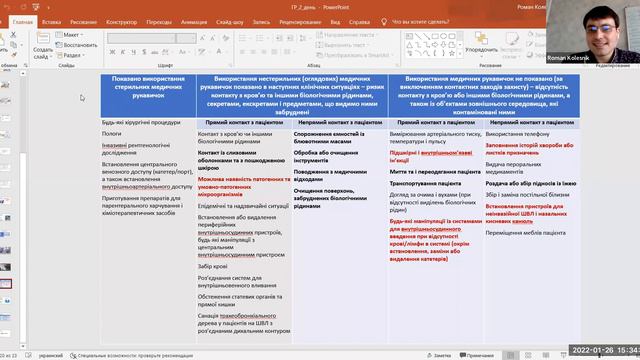Open the font name combo box
Image resolution: width=640 pixels, height=360 pixels.
point(141,38)
